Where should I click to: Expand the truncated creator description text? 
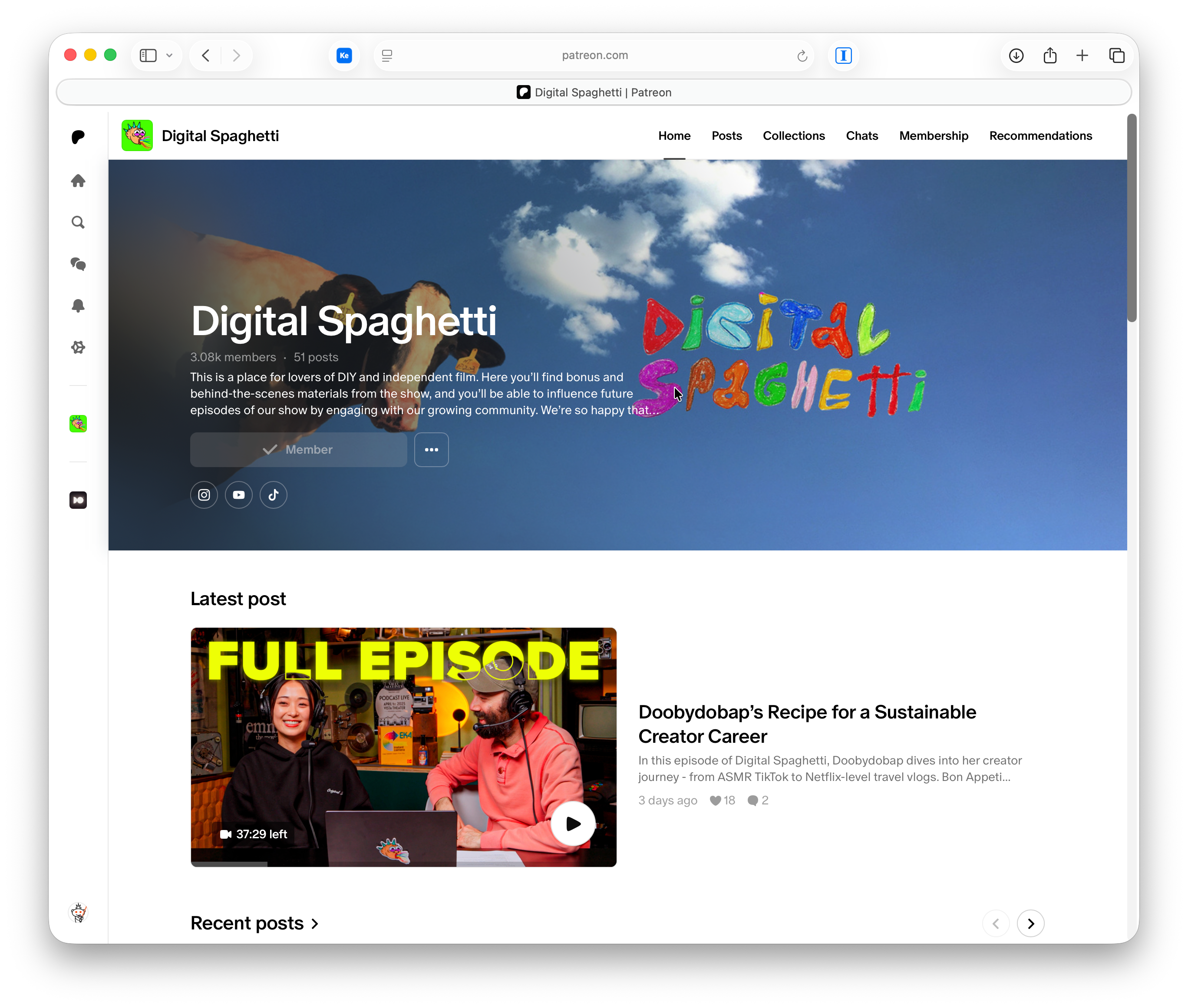[424, 394]
